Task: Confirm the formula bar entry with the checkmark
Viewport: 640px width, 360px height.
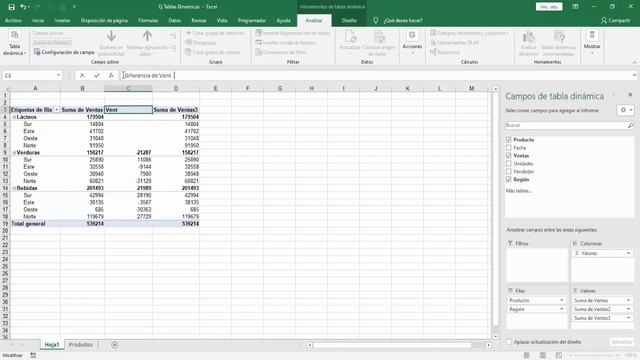Action: [x=97, y=76]
